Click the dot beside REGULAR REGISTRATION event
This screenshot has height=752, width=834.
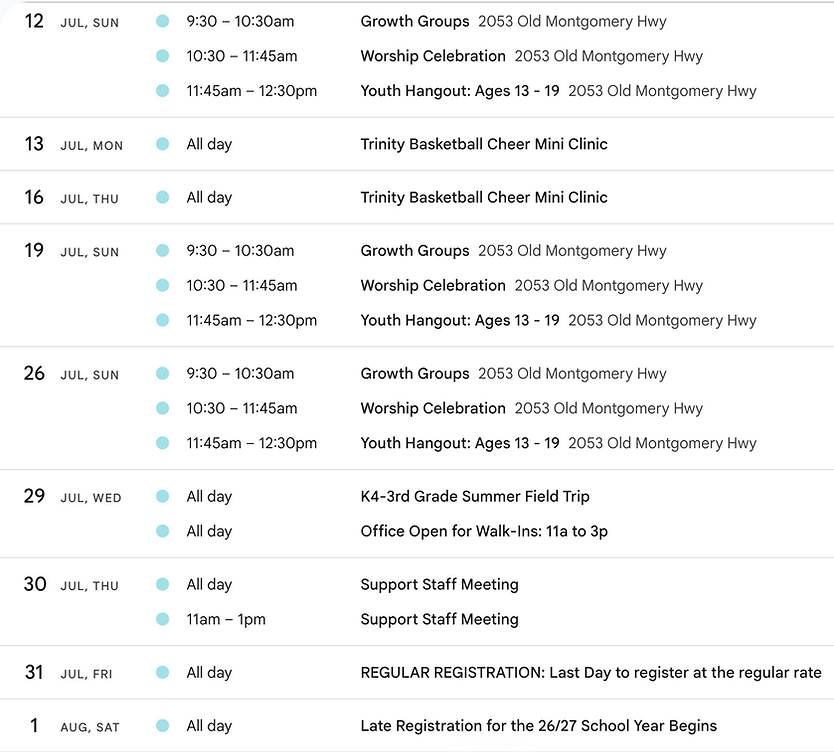point(163,673)
